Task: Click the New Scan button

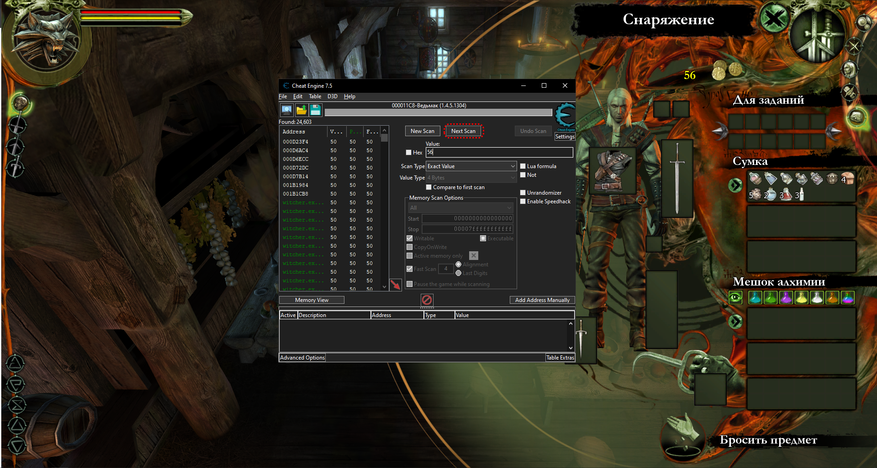Action: pos(422,131)
